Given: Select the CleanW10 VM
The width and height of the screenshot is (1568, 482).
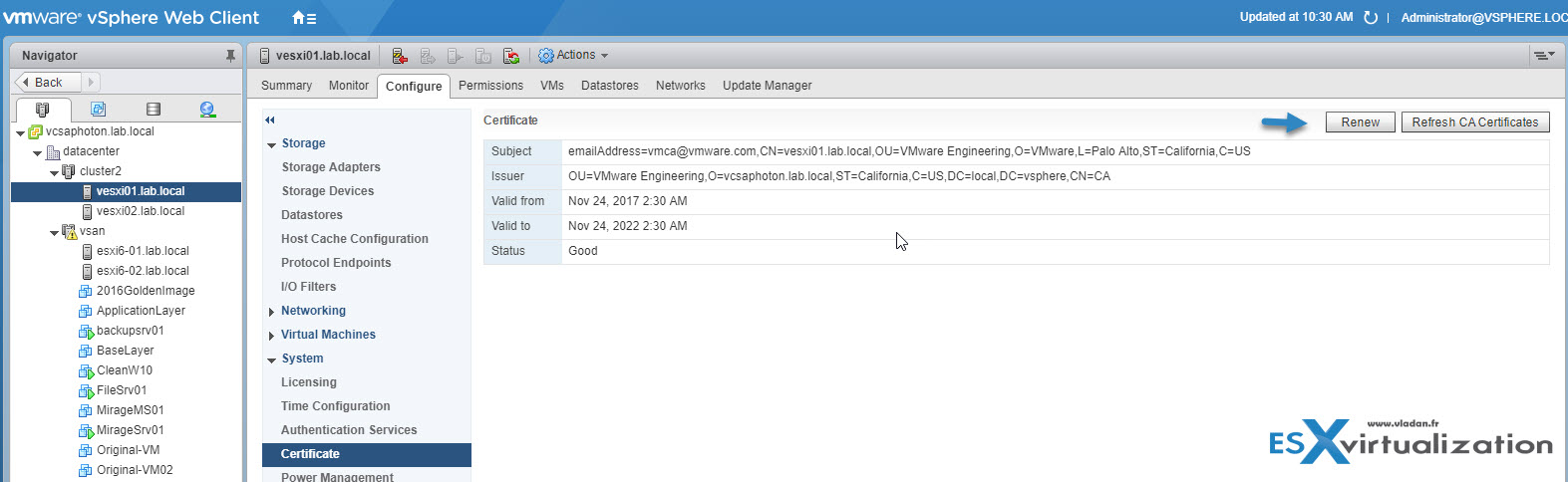Looking at the screenshot, I should (x=125, y=370).
